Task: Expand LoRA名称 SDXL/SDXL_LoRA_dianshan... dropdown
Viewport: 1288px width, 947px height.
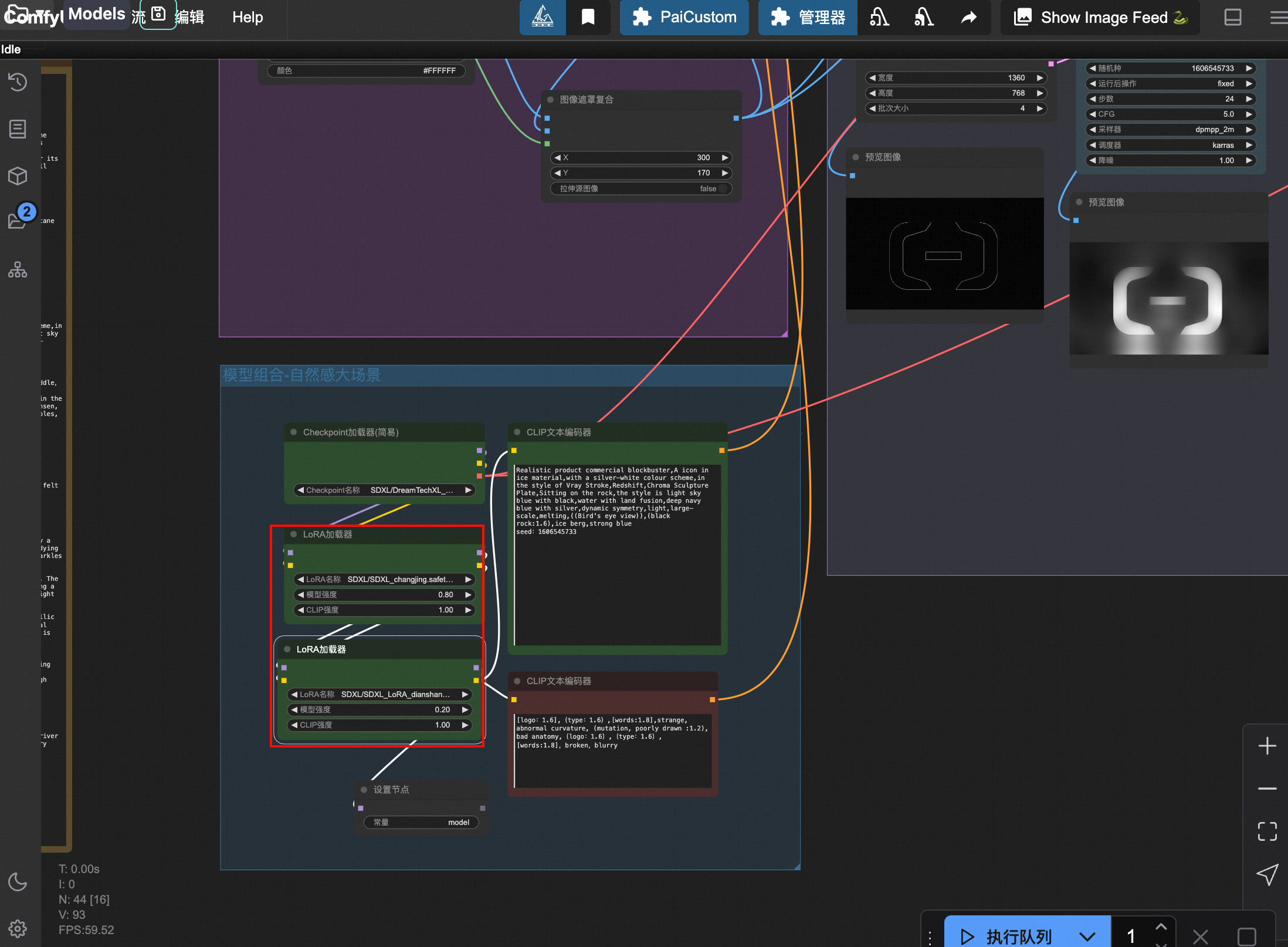Action: (x=384, y=694)
